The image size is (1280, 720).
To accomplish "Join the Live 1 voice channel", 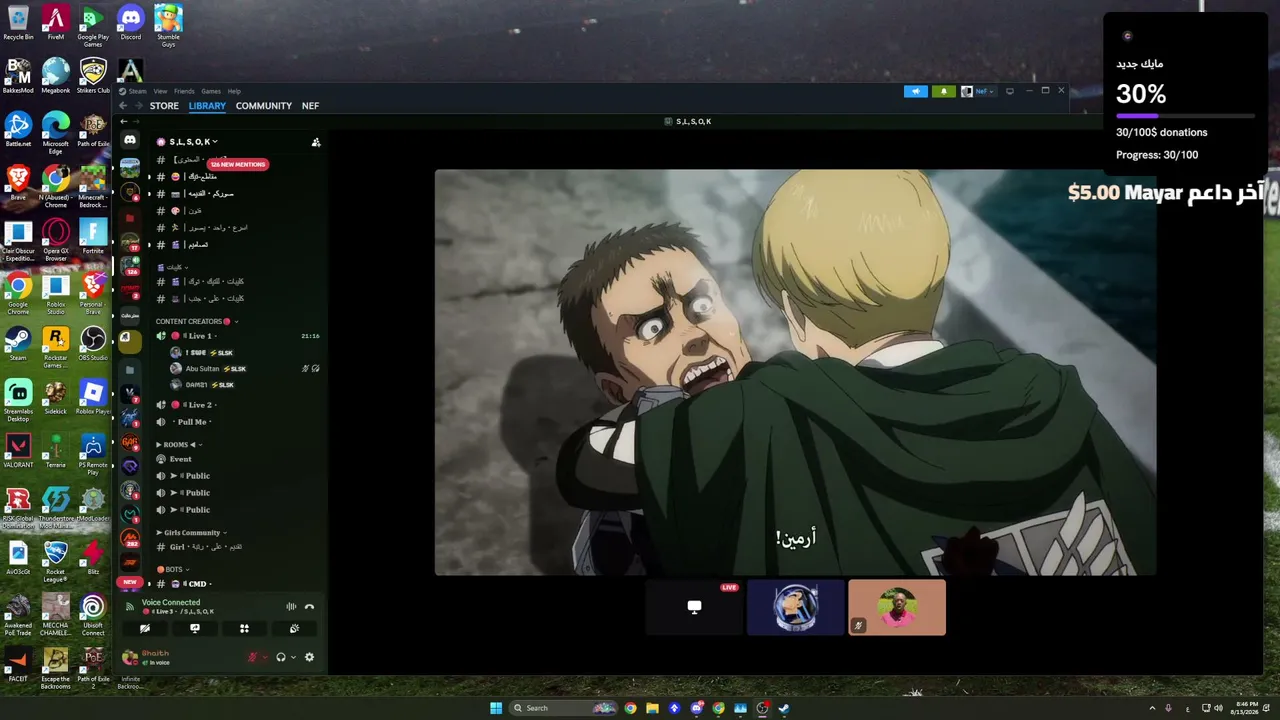I will coord(236,336).
